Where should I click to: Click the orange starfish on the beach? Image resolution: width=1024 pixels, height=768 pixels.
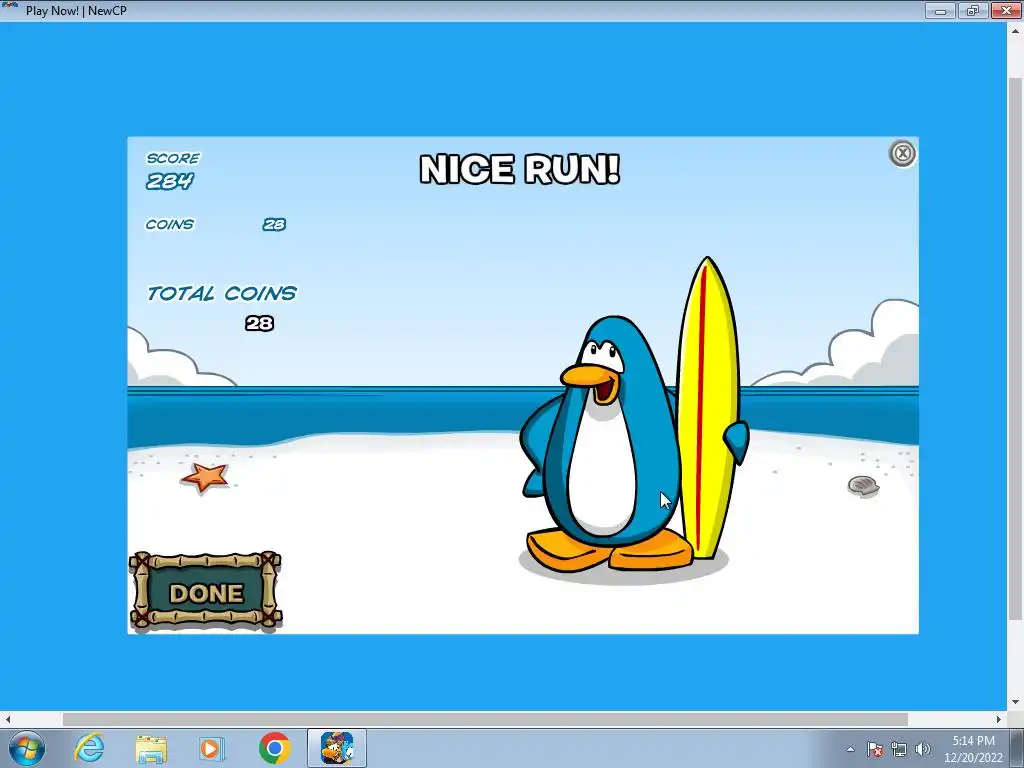coord(205,477)
